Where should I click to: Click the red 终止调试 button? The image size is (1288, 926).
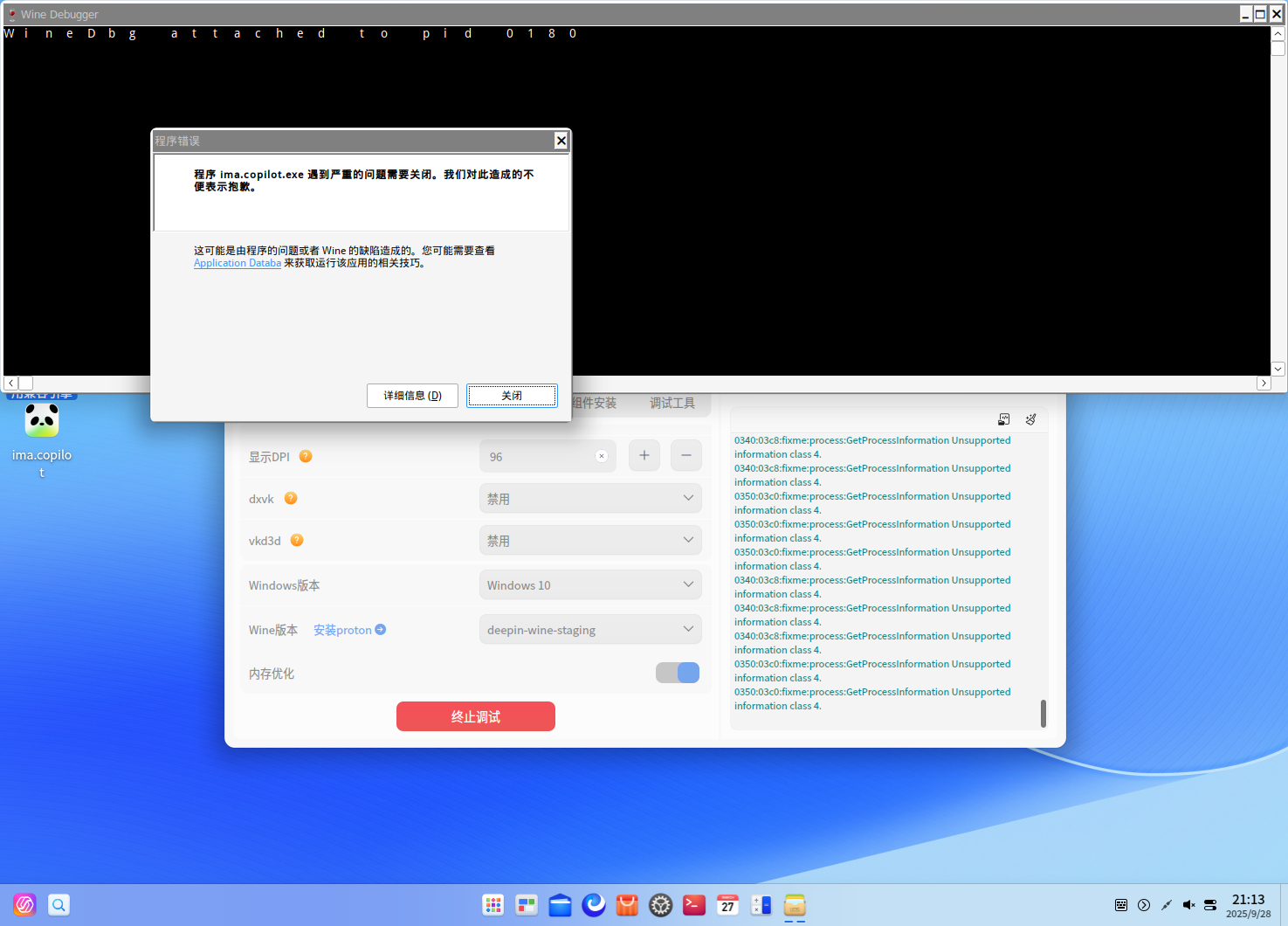pos(476,716)
